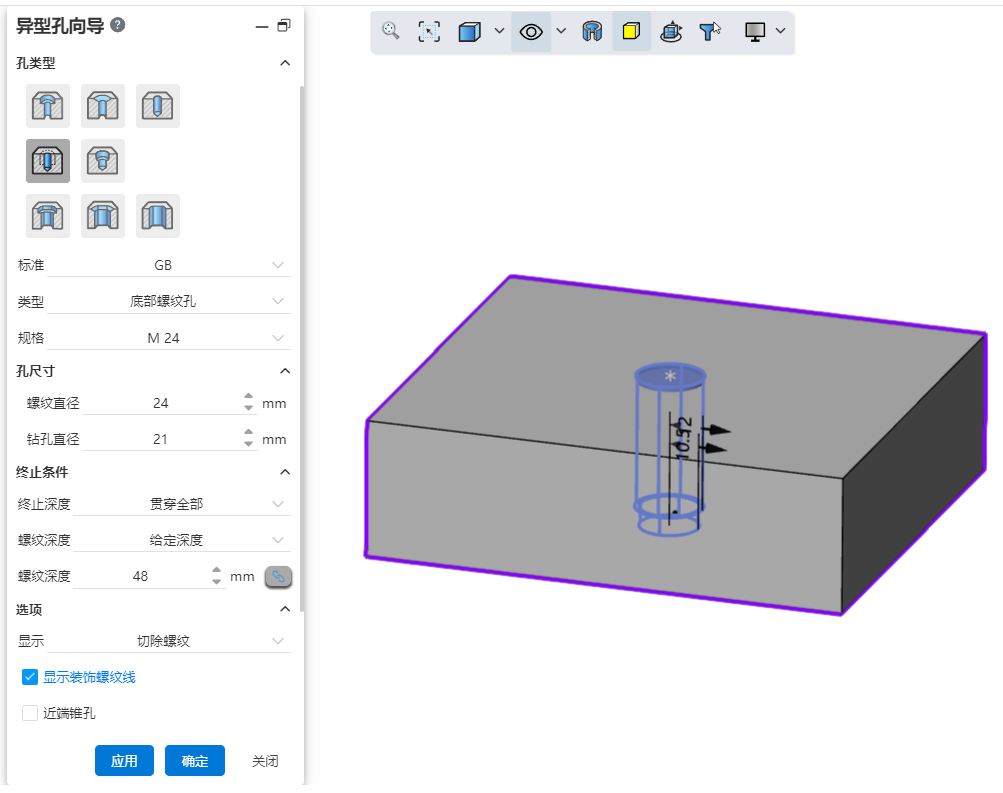Image resolution: width=1003 pixels, height=793 pixels.
Task: Toggle the thread depth link button
Action: pyautogui.click(x=278, y=576)
